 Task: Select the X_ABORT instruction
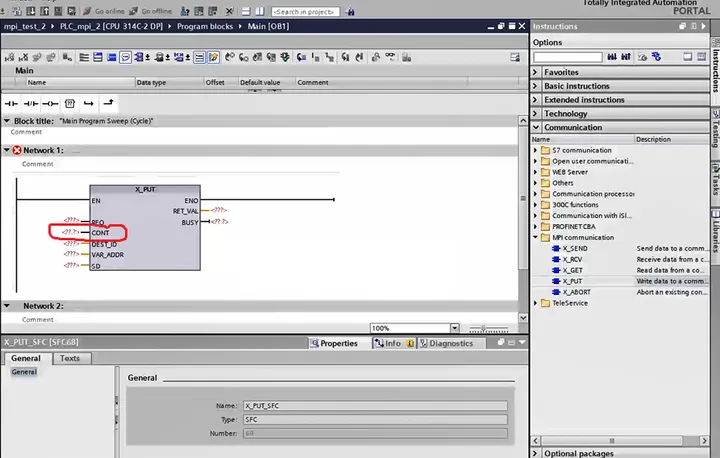pos(576,292)
